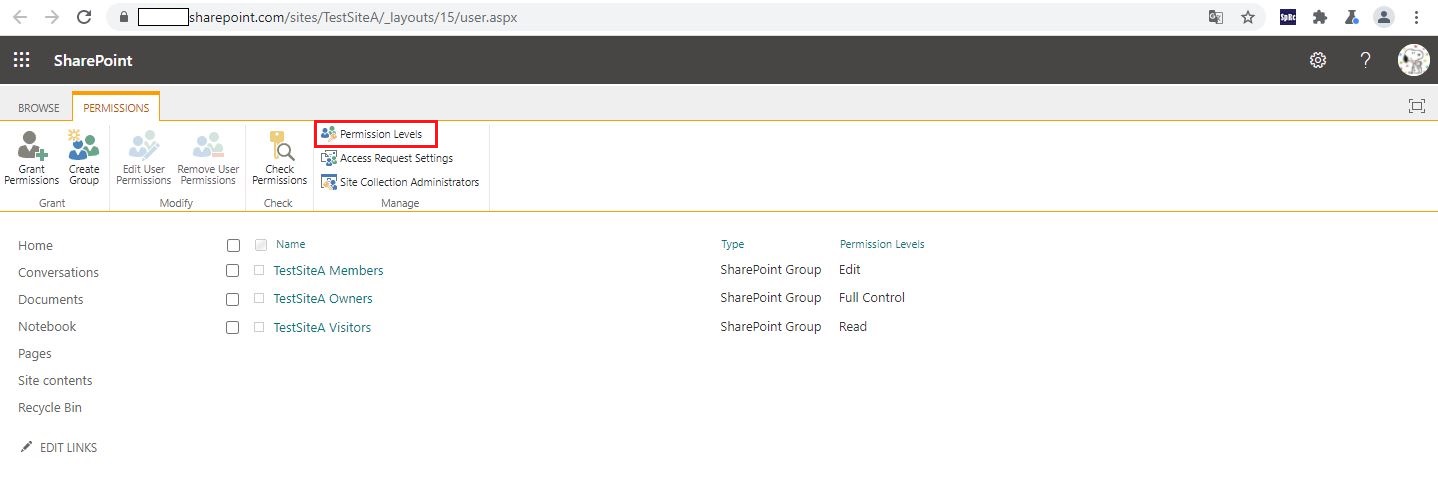Click the Full Control permission text
This screenshot has height=477, width=1438.
point(872,298)
